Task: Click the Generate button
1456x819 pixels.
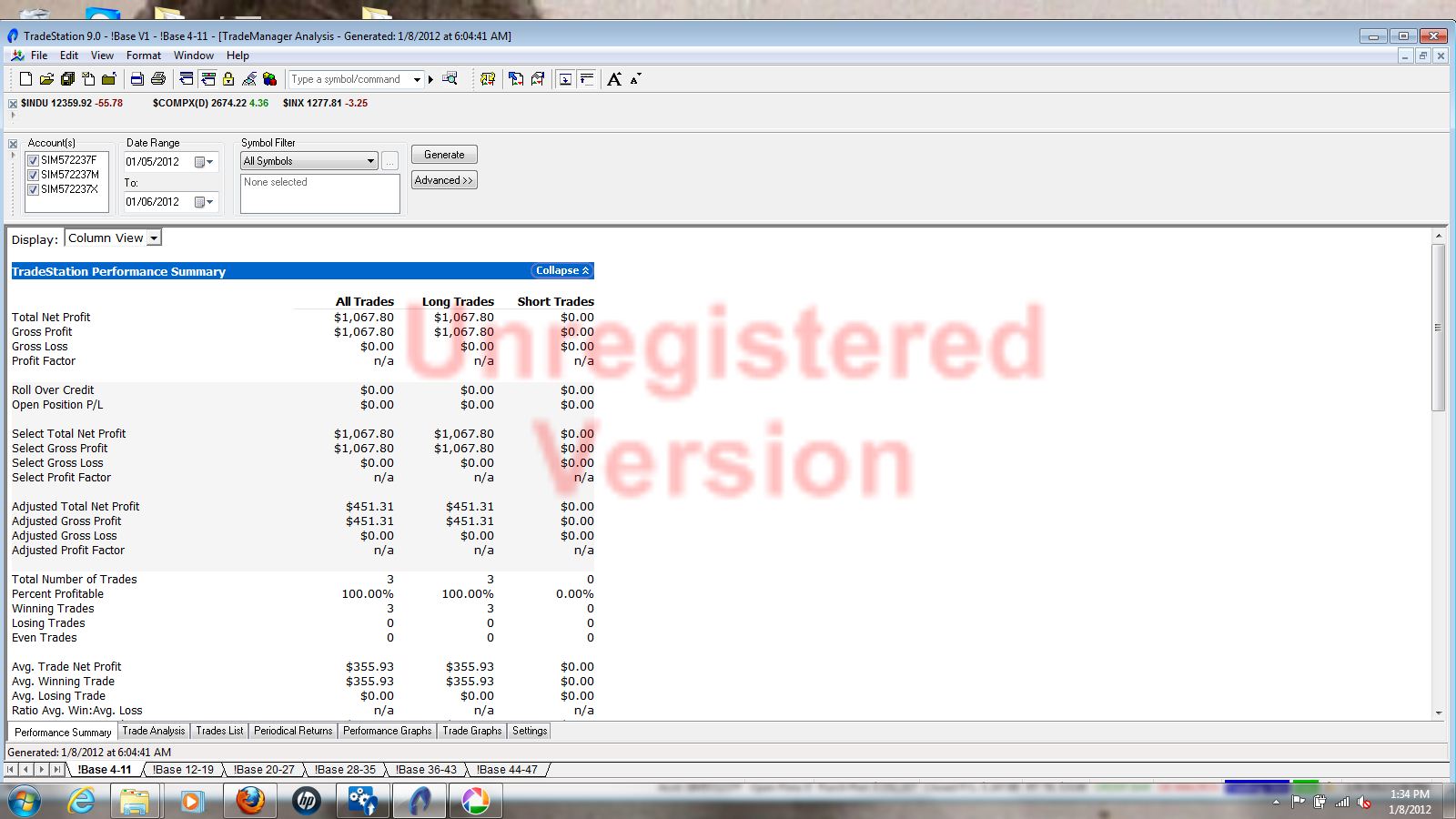Action: tap(444, 155)
